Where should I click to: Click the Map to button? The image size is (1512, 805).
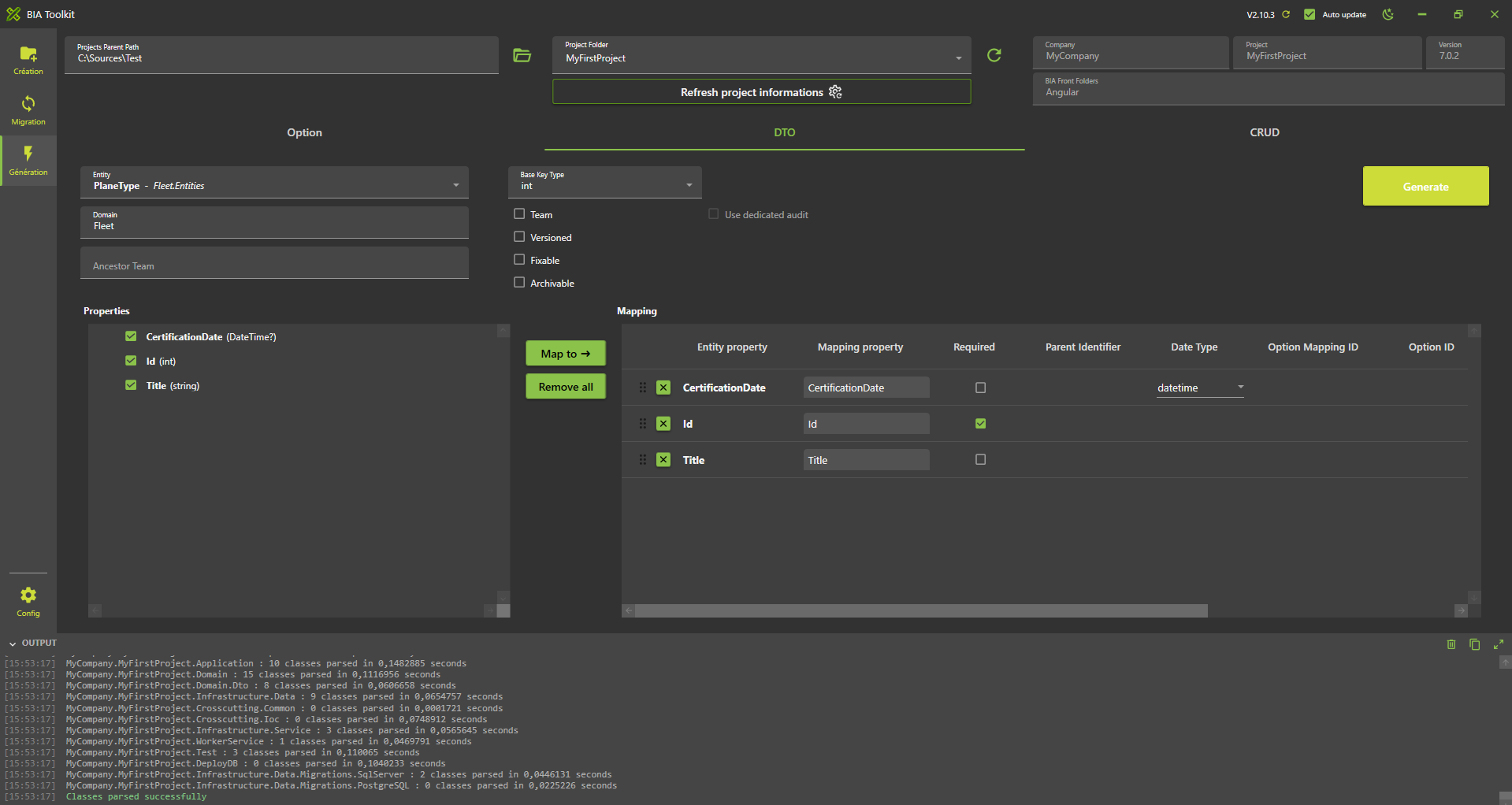[566, 354]
